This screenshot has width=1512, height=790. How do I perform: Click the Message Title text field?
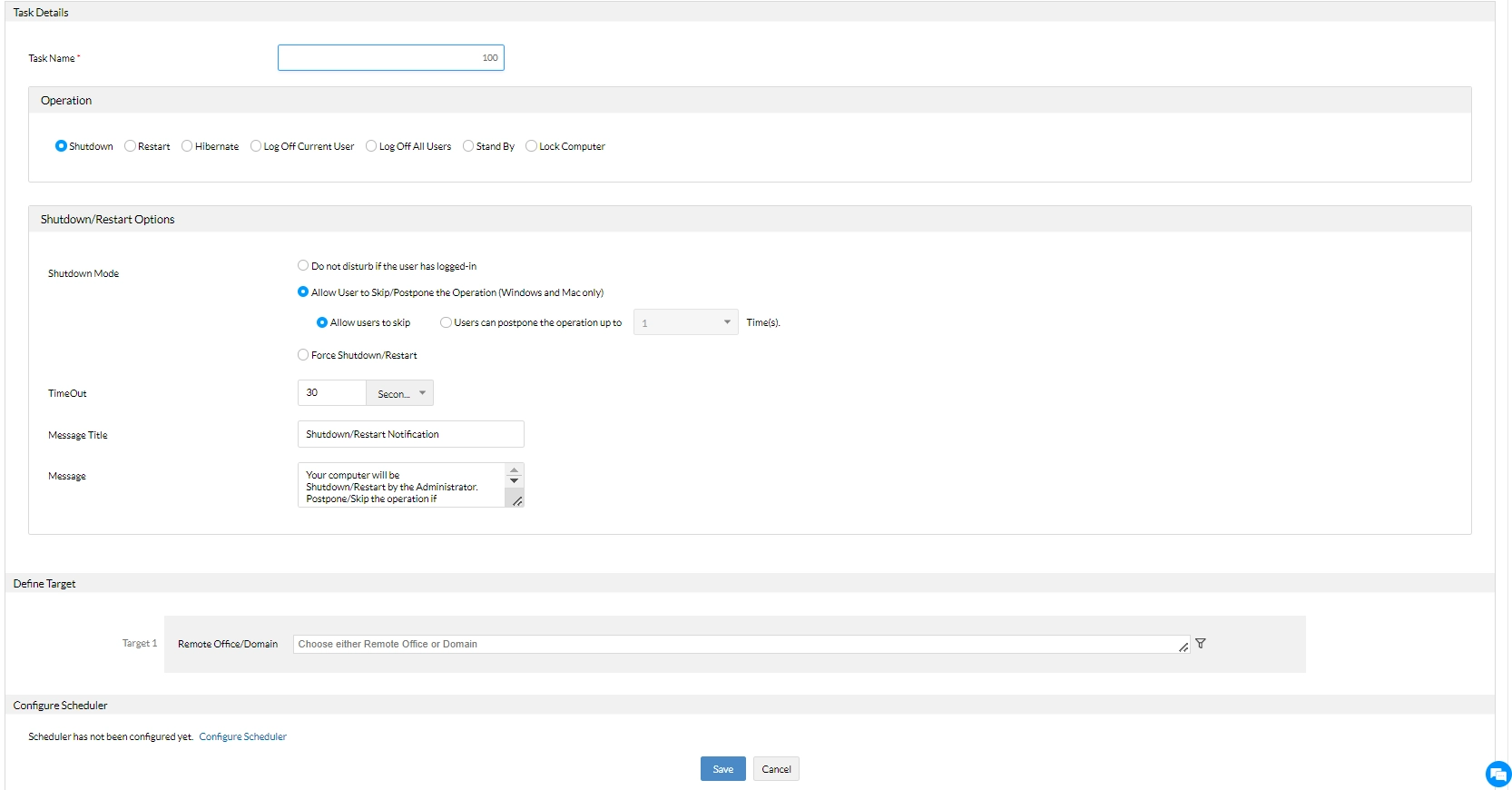(x=411, y=434)
